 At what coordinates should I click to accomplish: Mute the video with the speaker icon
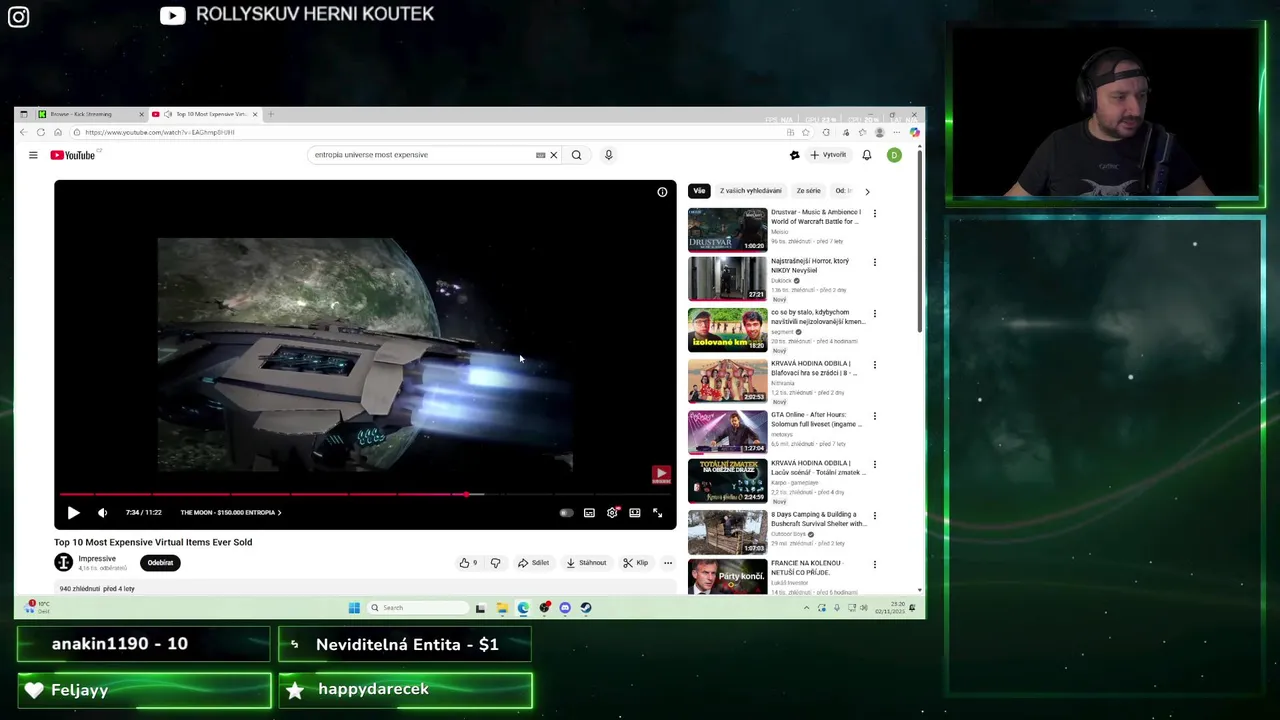click(x=102, y=512)
